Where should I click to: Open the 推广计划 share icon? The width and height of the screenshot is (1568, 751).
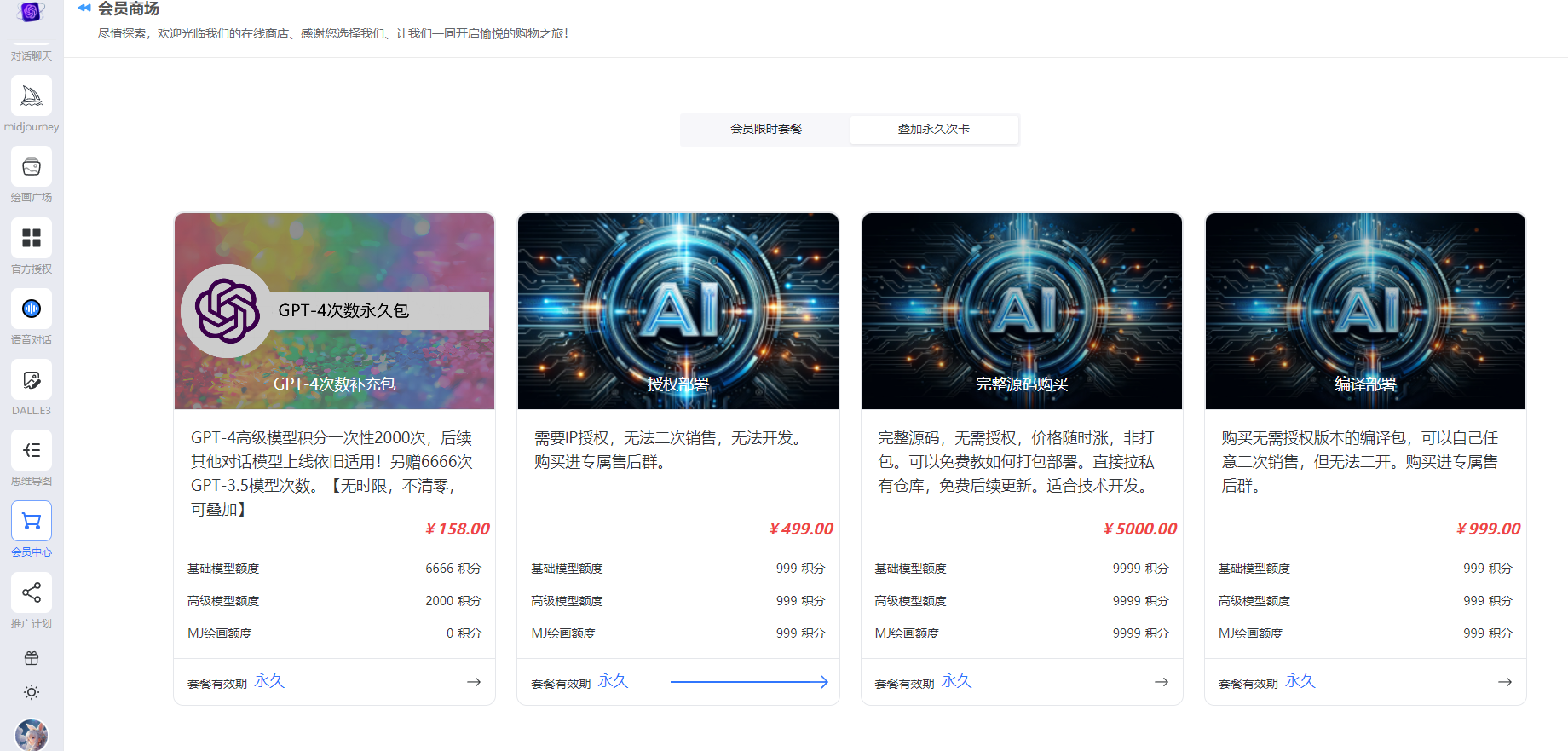pos(32,592)
